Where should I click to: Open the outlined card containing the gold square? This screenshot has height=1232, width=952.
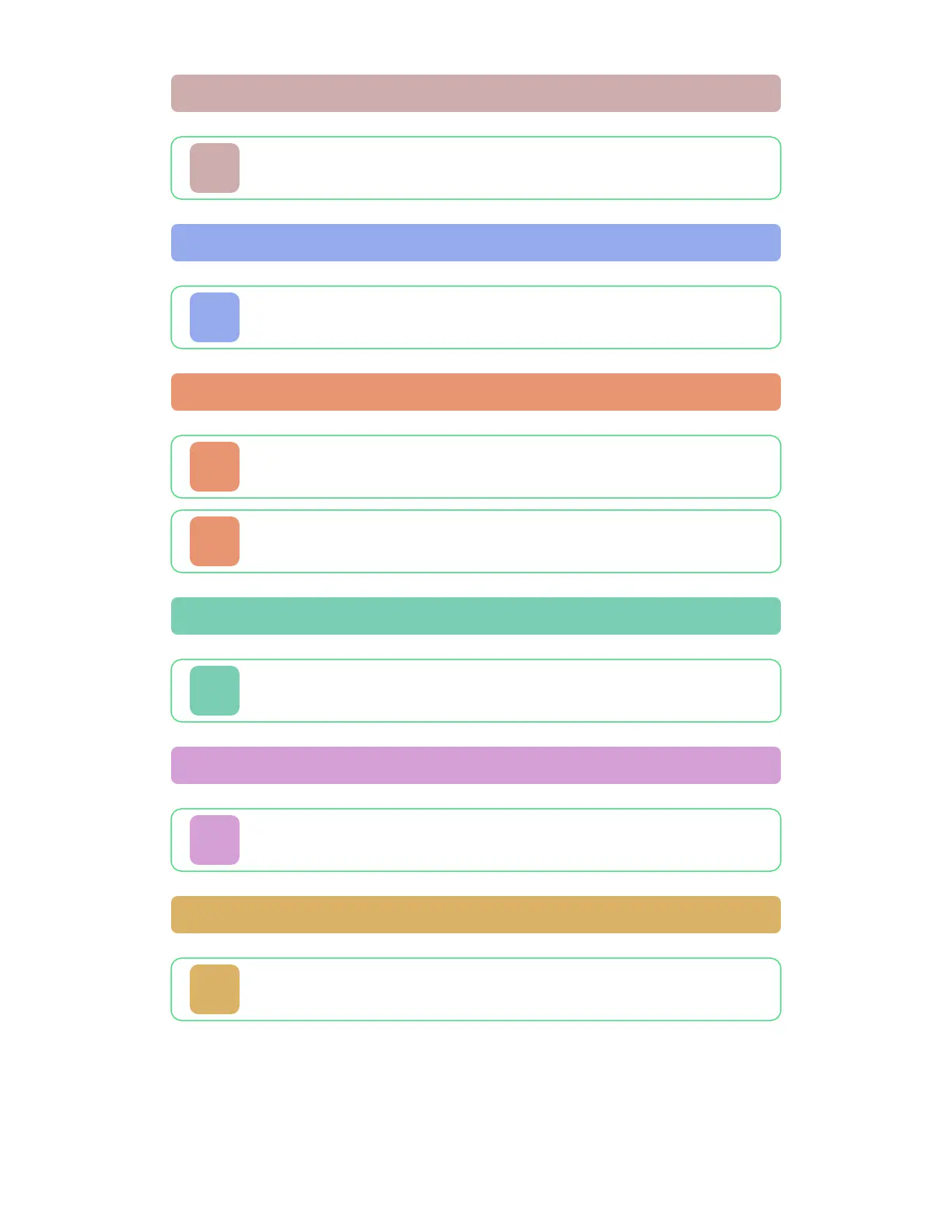click(x=476, y=989)
